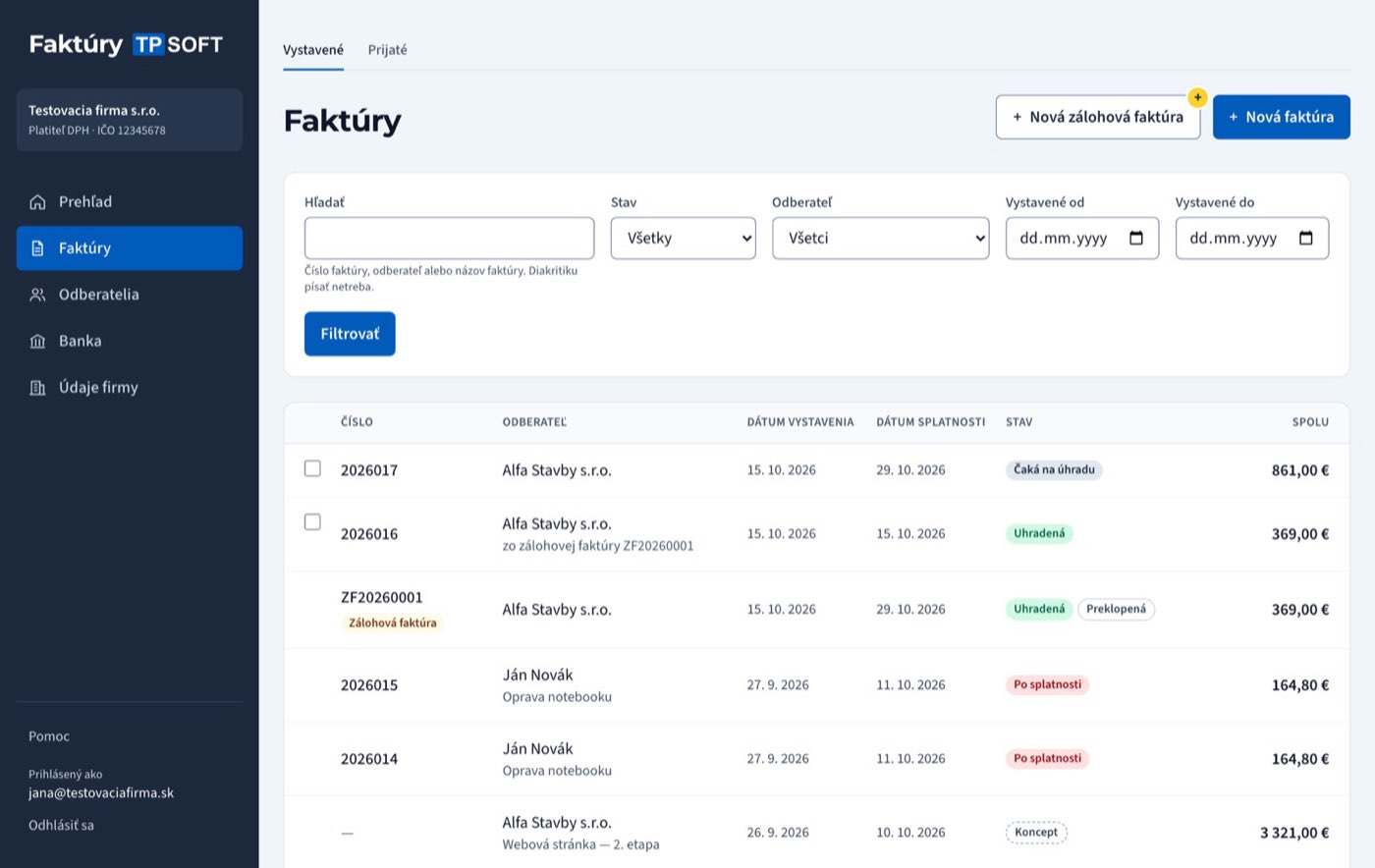Screen dimensions: 1375x868
Task: Open advance invoice ZF20260001
Action: (x=382, y=597)
